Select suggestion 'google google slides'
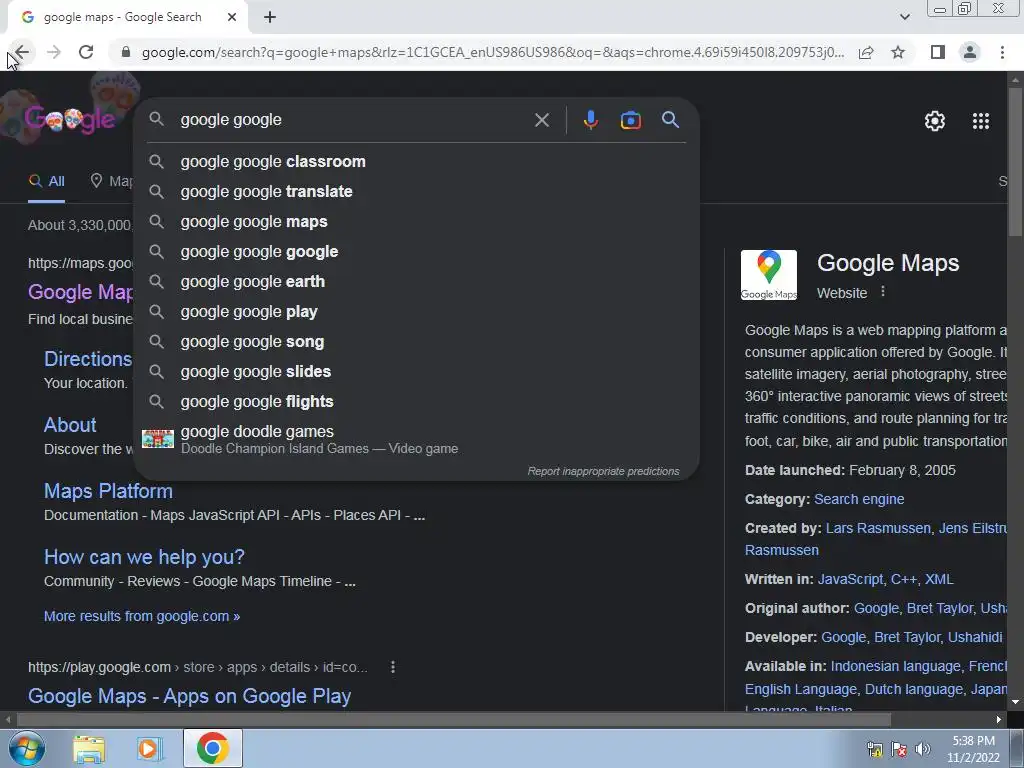This screenshot has width=1024, height=768. pyautogui.click(x=417, y=372)
